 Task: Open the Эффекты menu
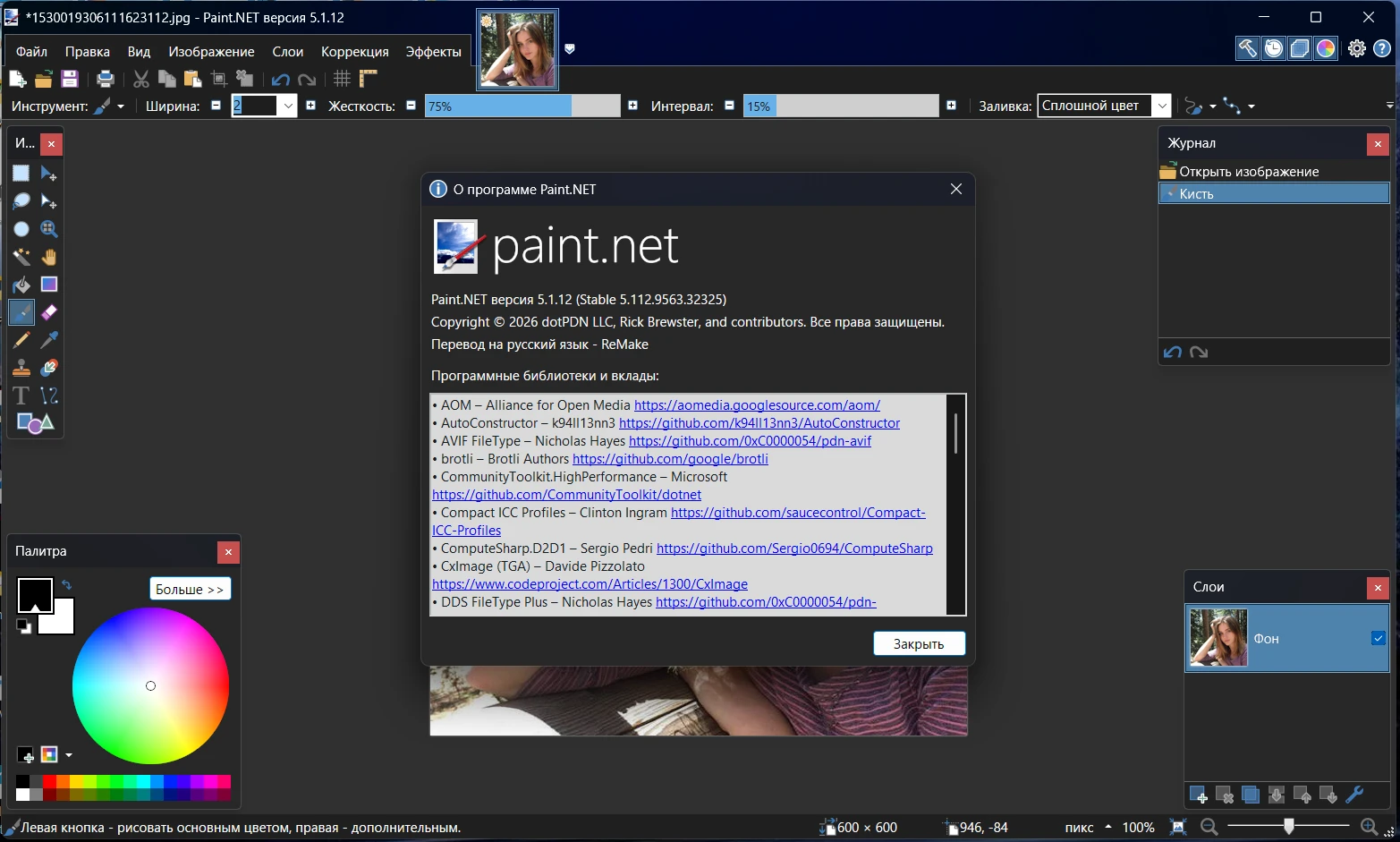(433, 52)
